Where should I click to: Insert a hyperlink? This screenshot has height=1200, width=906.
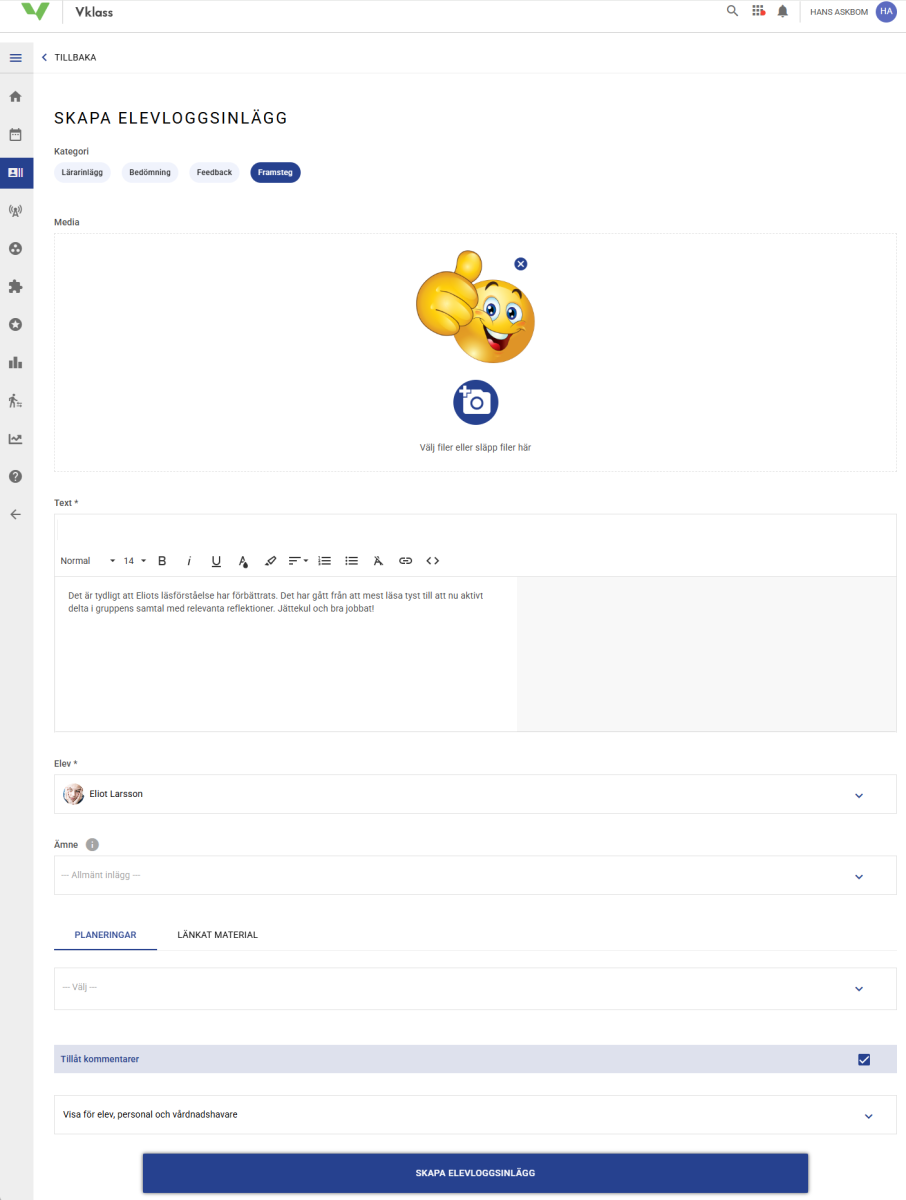(x=405, y=561)
